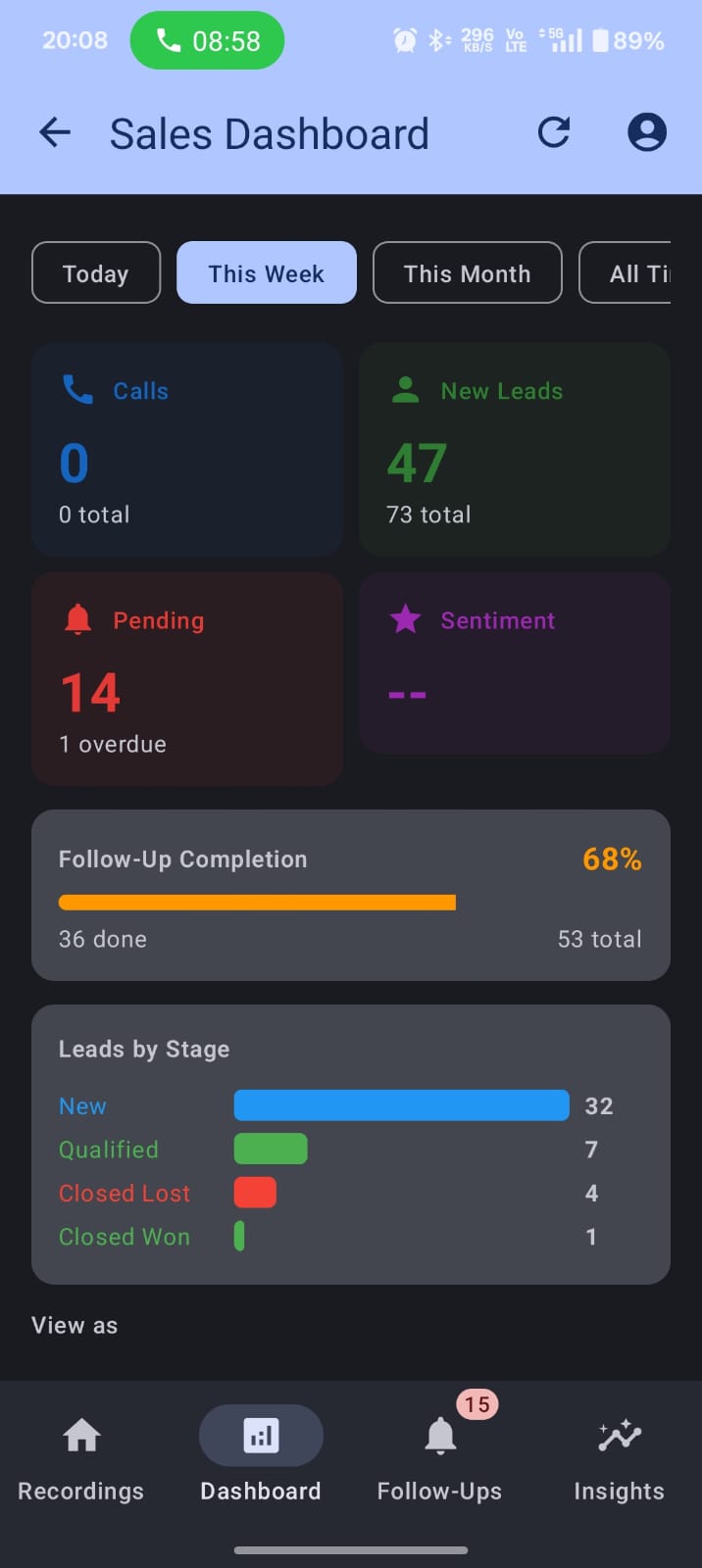Screen dimensions: 702x1568
Task: Open the Dashboard chart icon
Action: point(261,1435)
